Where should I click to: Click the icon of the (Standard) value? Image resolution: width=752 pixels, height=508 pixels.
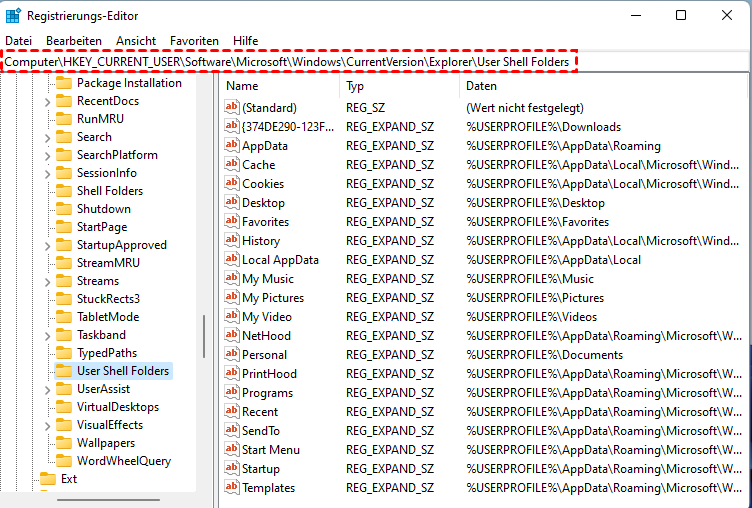click(233, 108)
